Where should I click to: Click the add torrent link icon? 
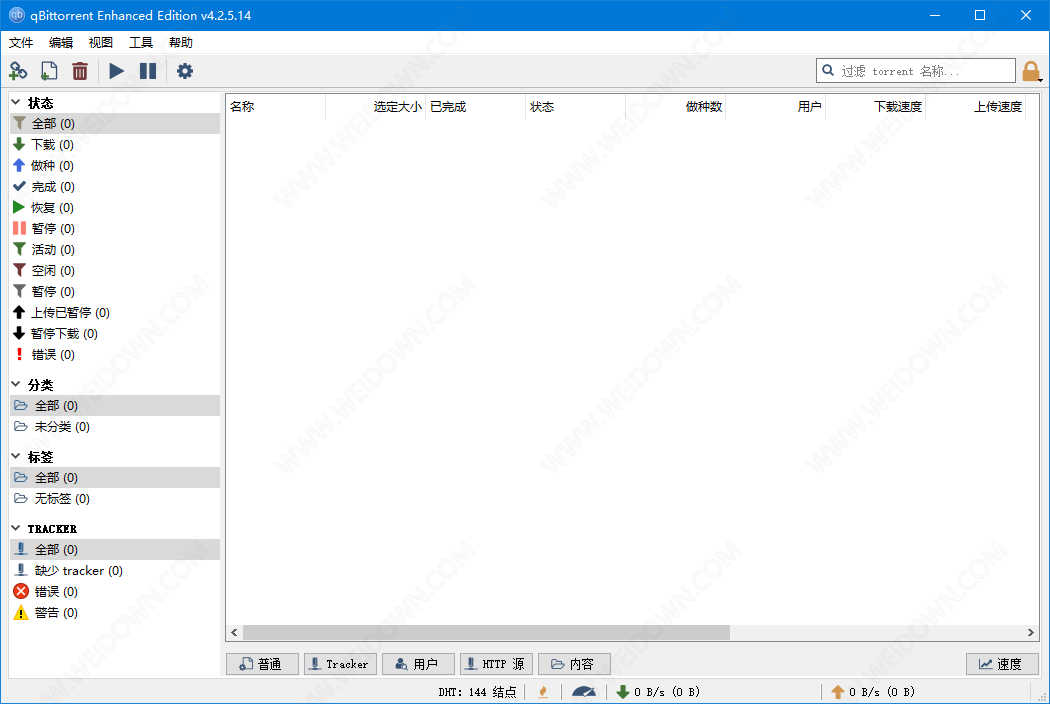(x=18, y=71)
